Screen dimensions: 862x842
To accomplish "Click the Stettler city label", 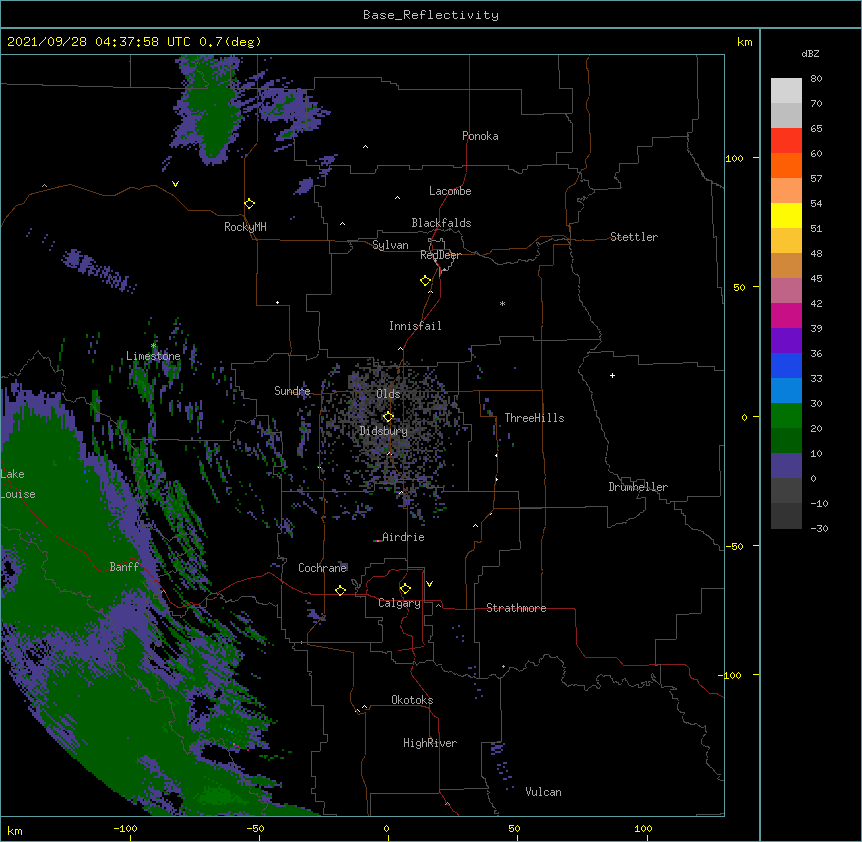I will [x=634, y=237].
